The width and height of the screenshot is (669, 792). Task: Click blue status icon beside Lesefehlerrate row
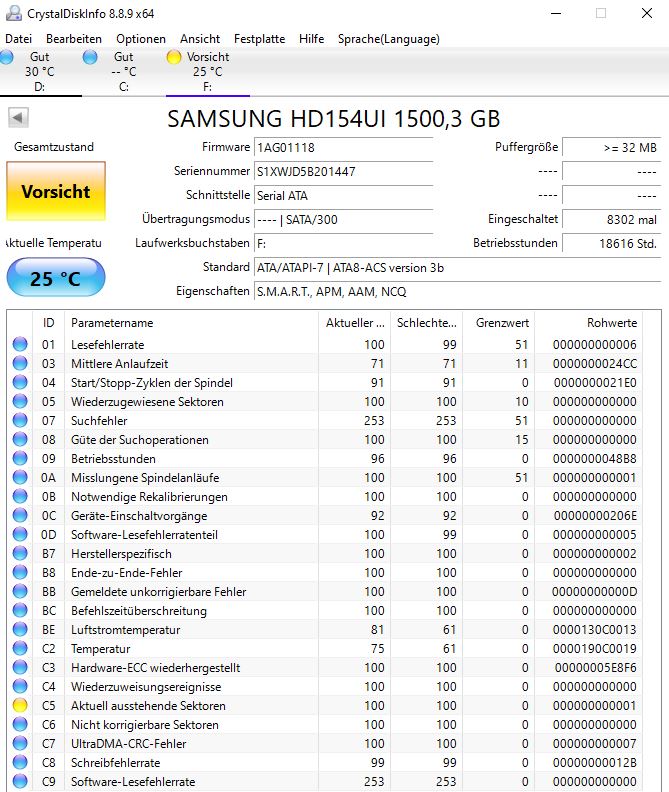(x=20, y=344)
